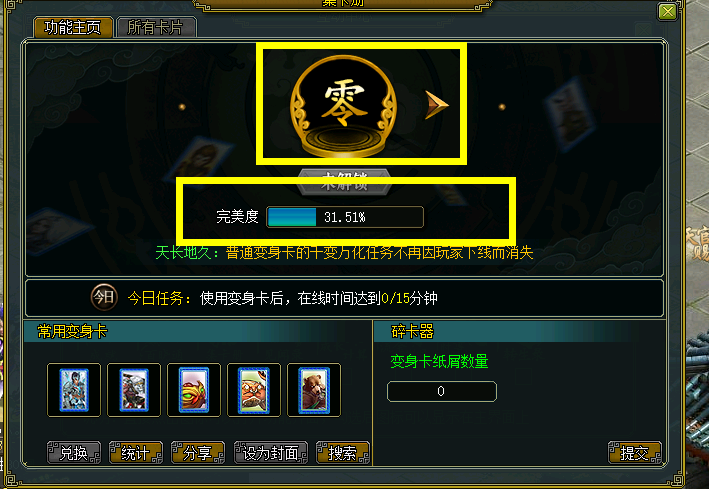Select the golden mask transformation card
This screenshot has height=489, width=709.
(x=194, y=389)
